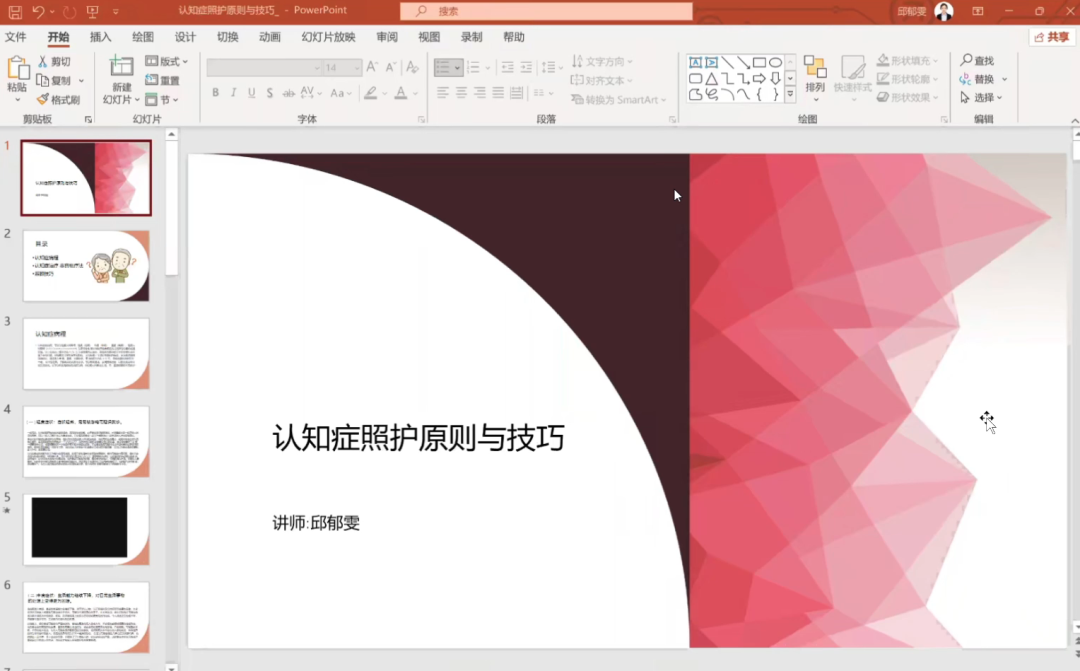Open the Layout (版式) dropdown
The image size is (1080, 671).
[166, 62]
